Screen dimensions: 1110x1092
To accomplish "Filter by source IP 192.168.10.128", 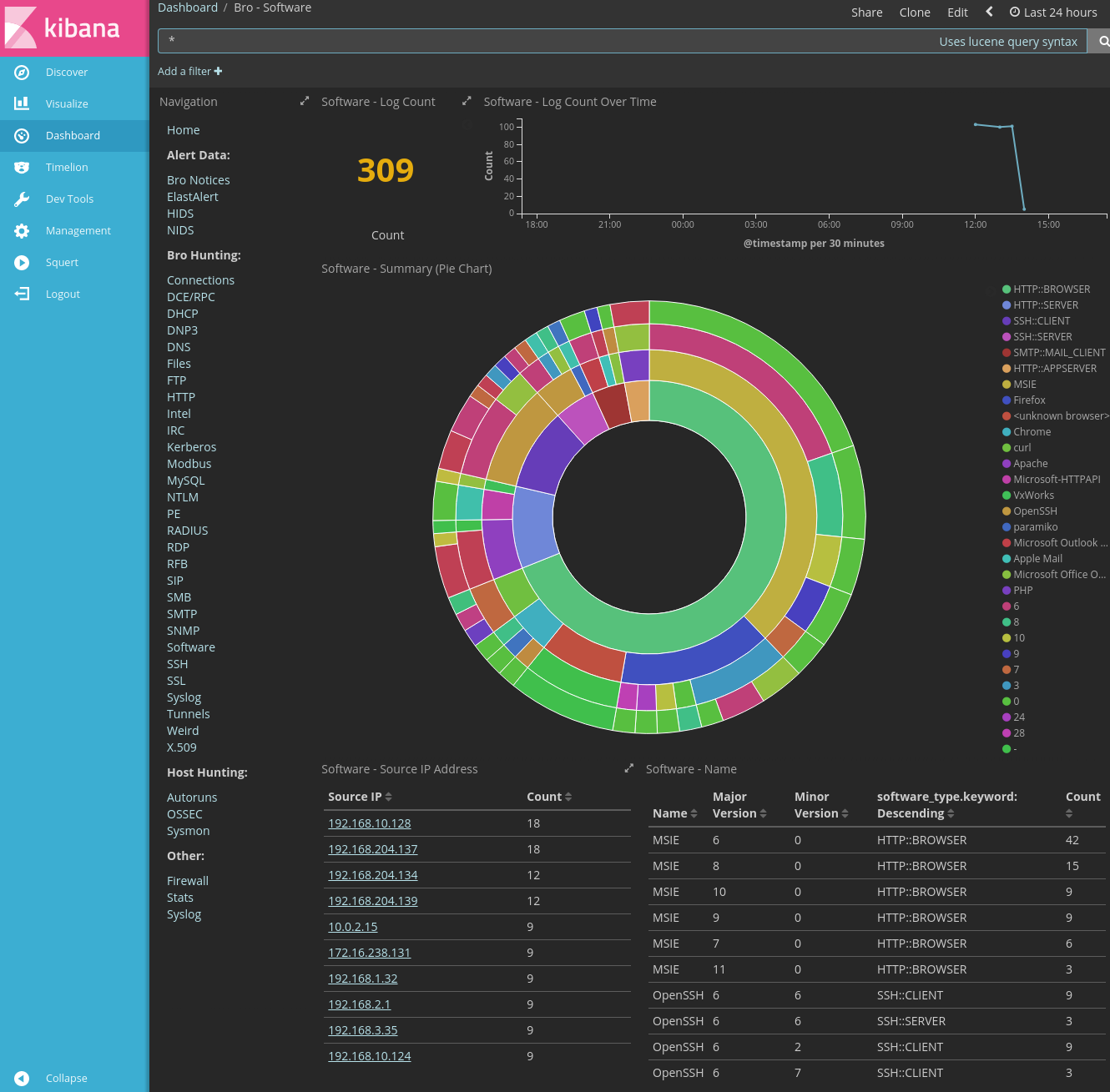I will (369, 823).
